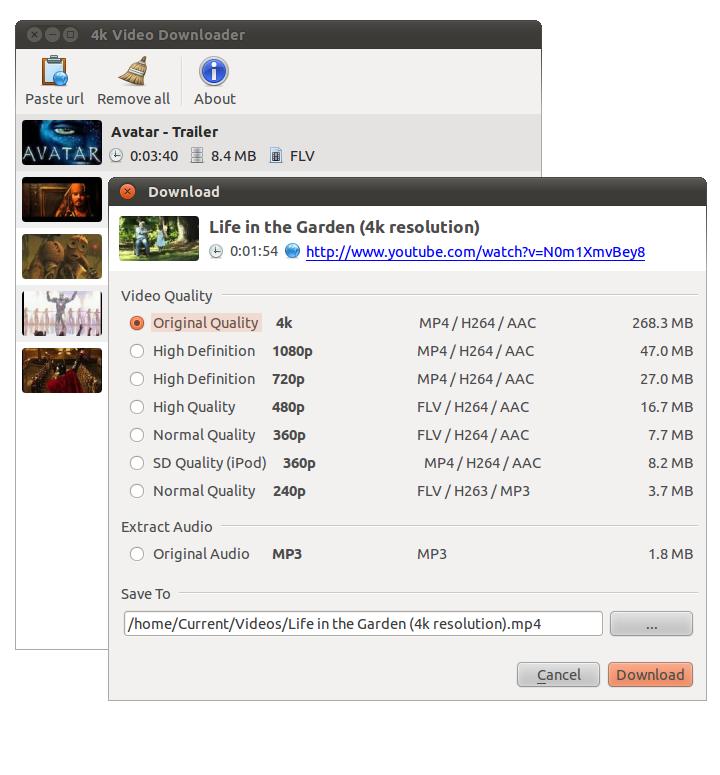Viewport: 720px width, 775px height.
Task: Click the file size icon beside 8.4 MB
Action: (197, 156)
